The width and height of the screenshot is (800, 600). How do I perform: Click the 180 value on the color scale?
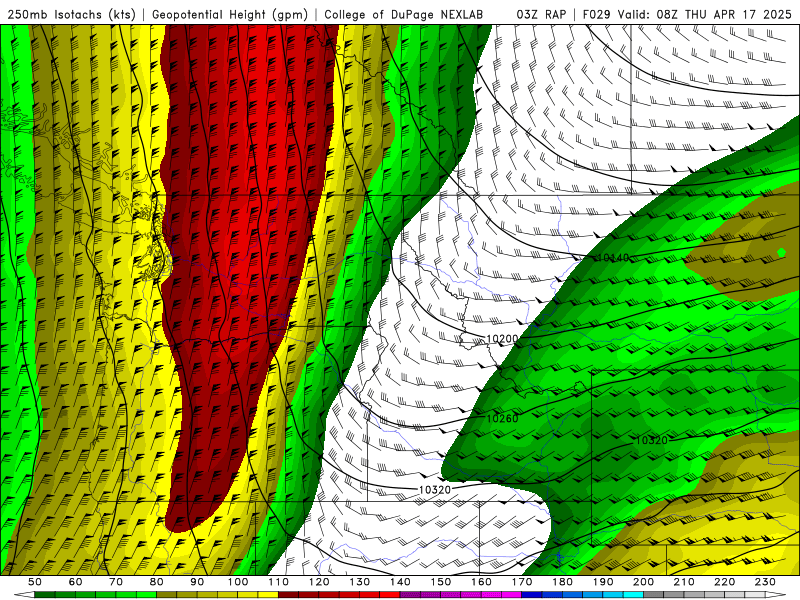click(x=562, y=582)
